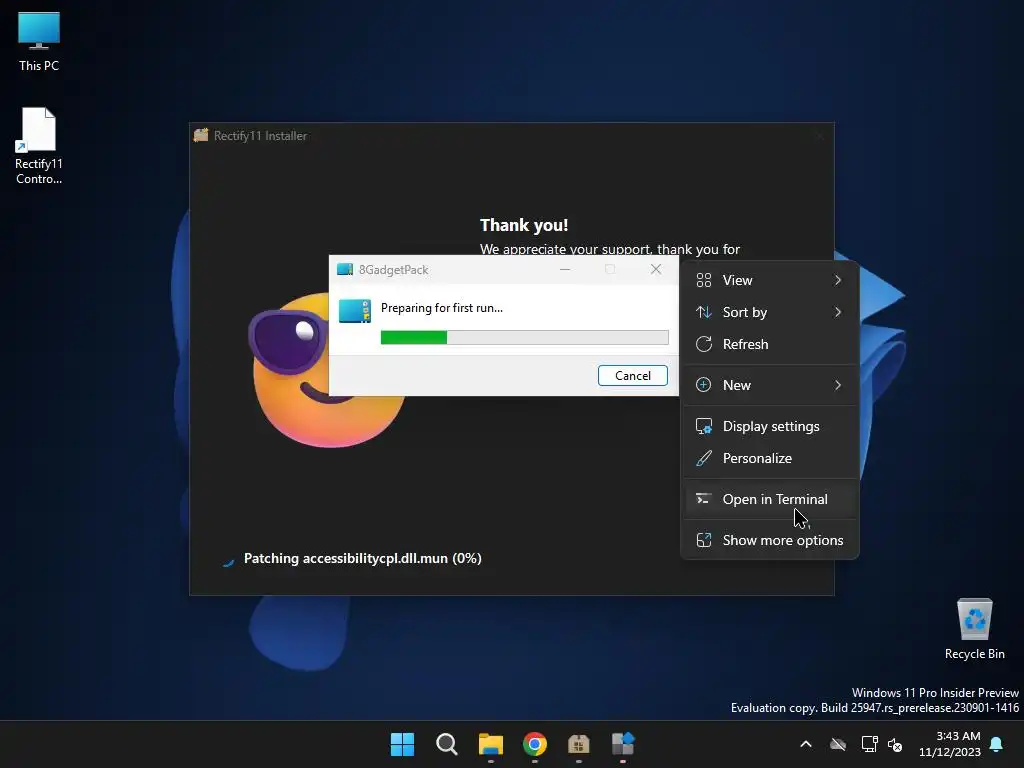The width and height of the screenshot is (1024, 768).
Task: Click the Sort by arrows icon
Action: coord(703,312)
